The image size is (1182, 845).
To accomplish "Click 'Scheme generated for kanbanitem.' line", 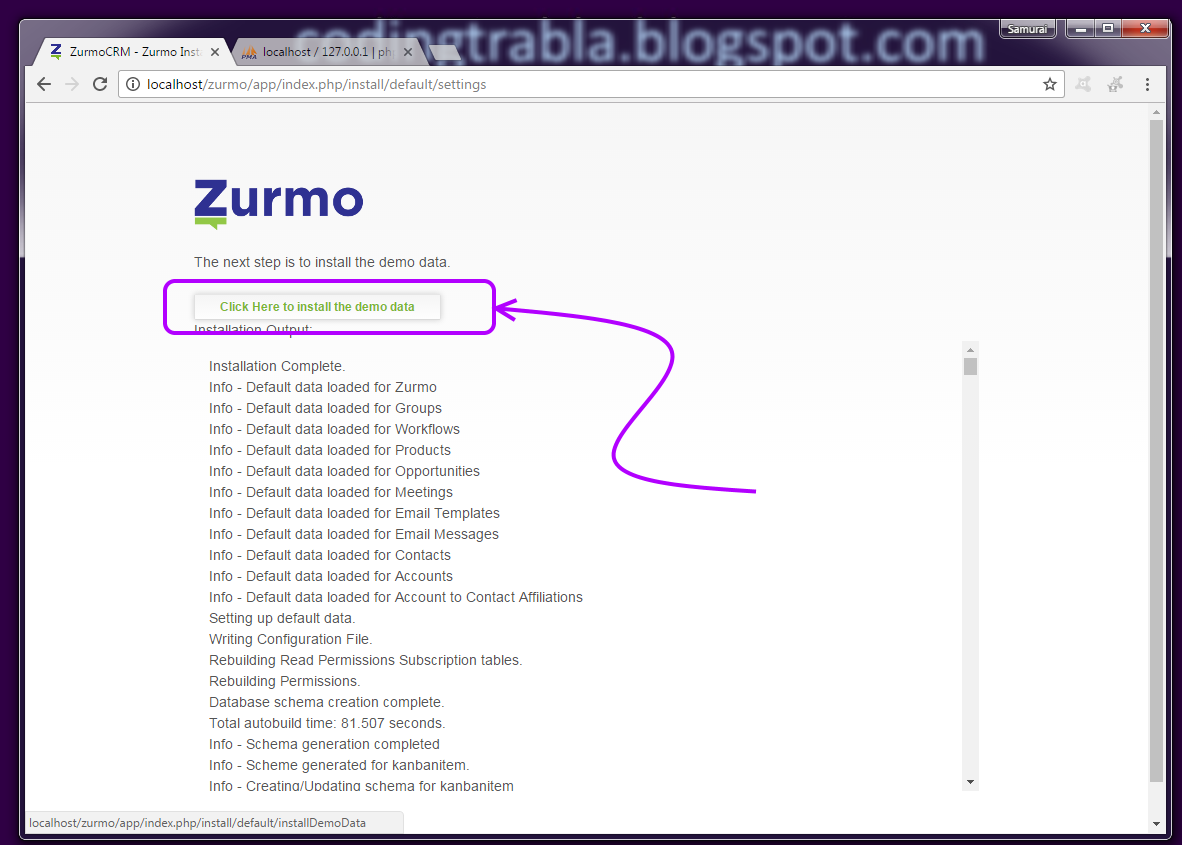I will click(339, 766).
